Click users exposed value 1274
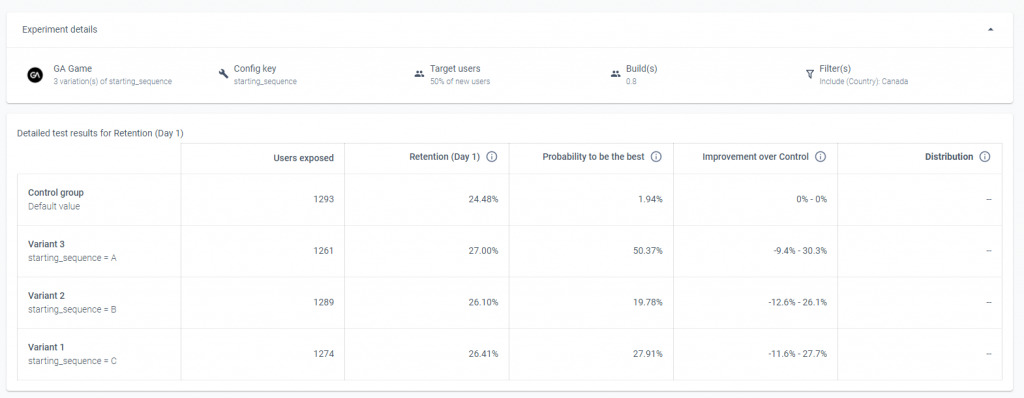This screenshot has width=1024, height=398. (324, 354)
